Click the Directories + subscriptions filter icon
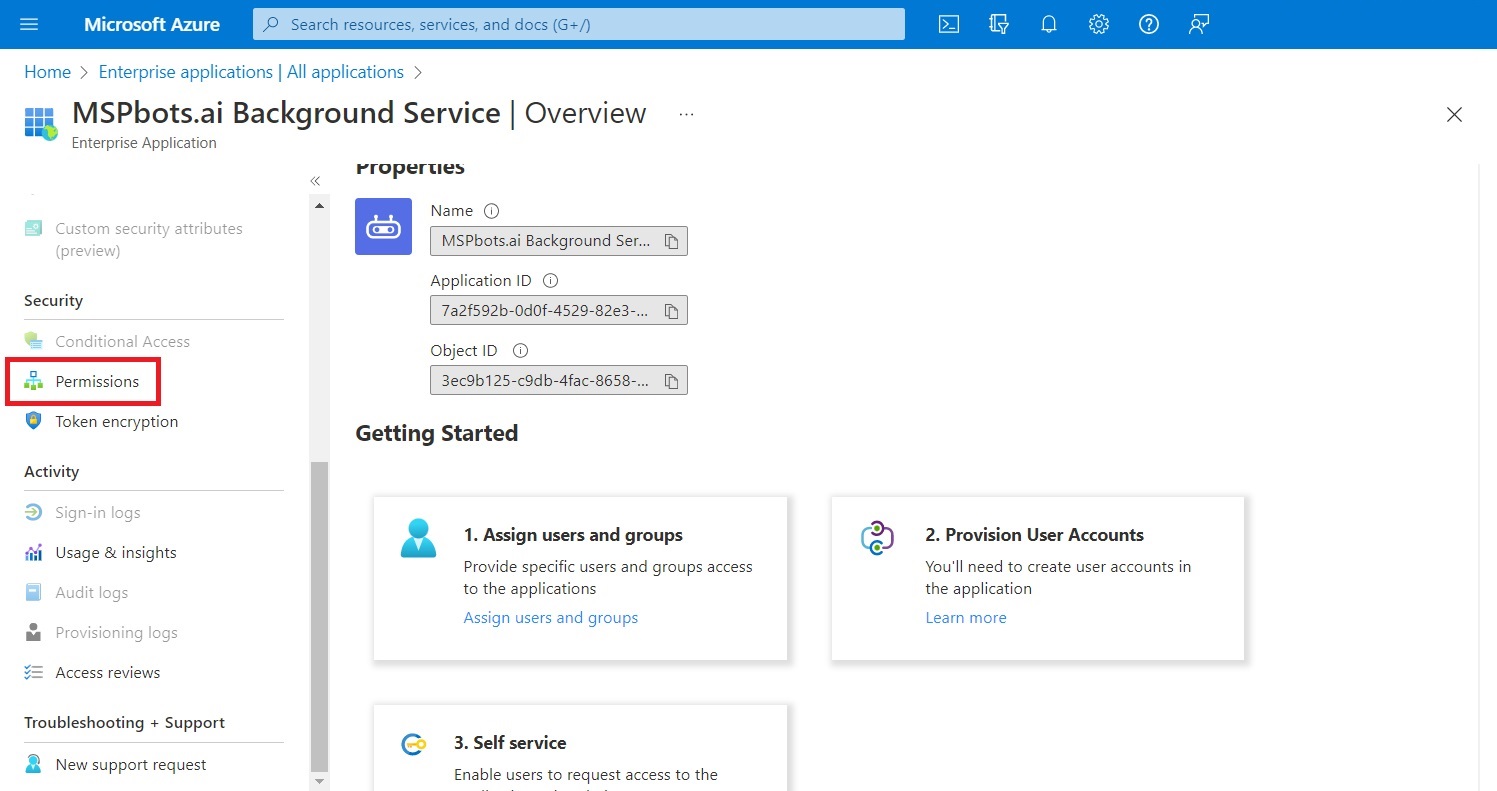Image resolution: width=1497 pixels, height=791 pixels. [998, 25]
